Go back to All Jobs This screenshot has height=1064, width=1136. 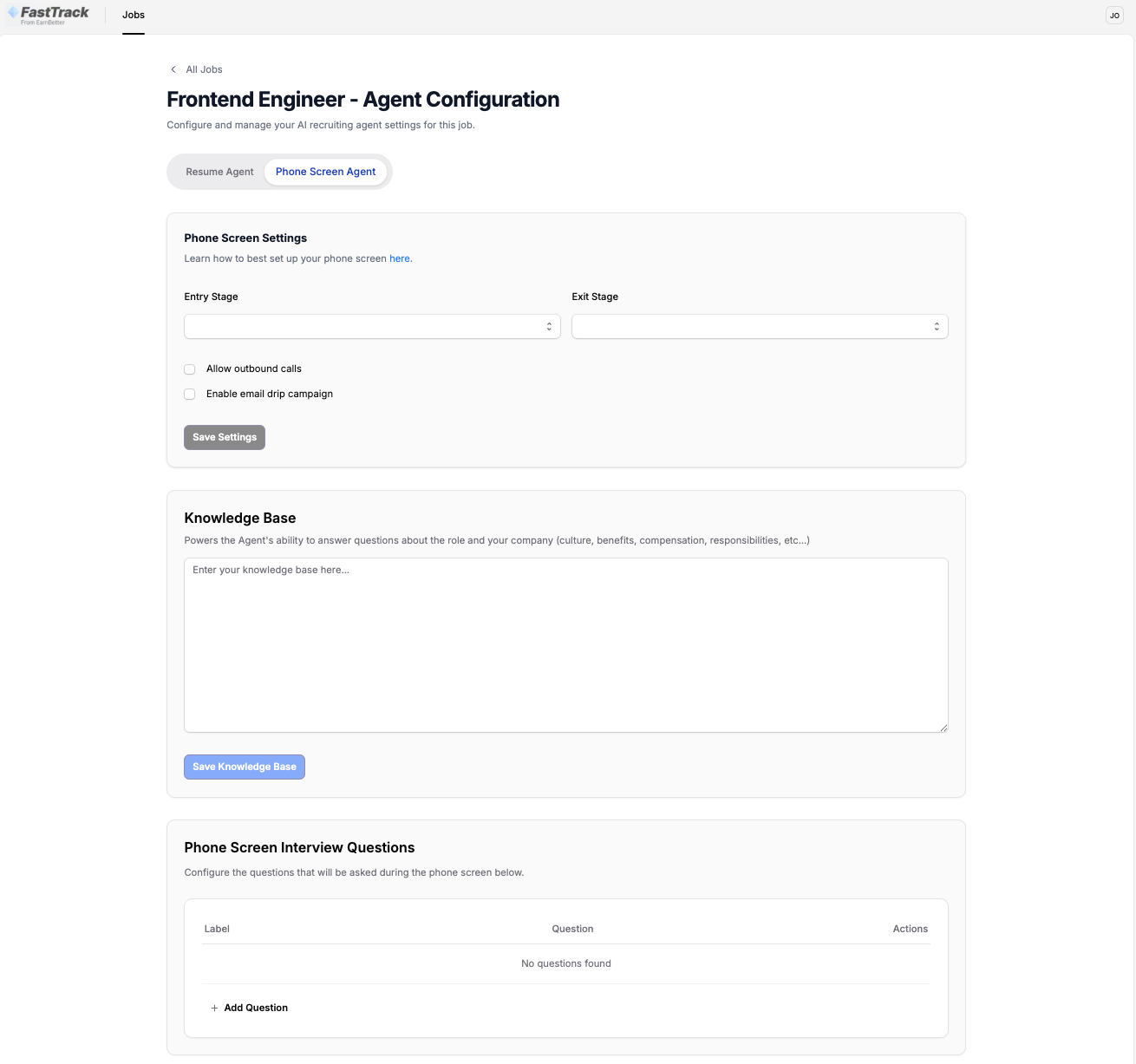point(204,69)
